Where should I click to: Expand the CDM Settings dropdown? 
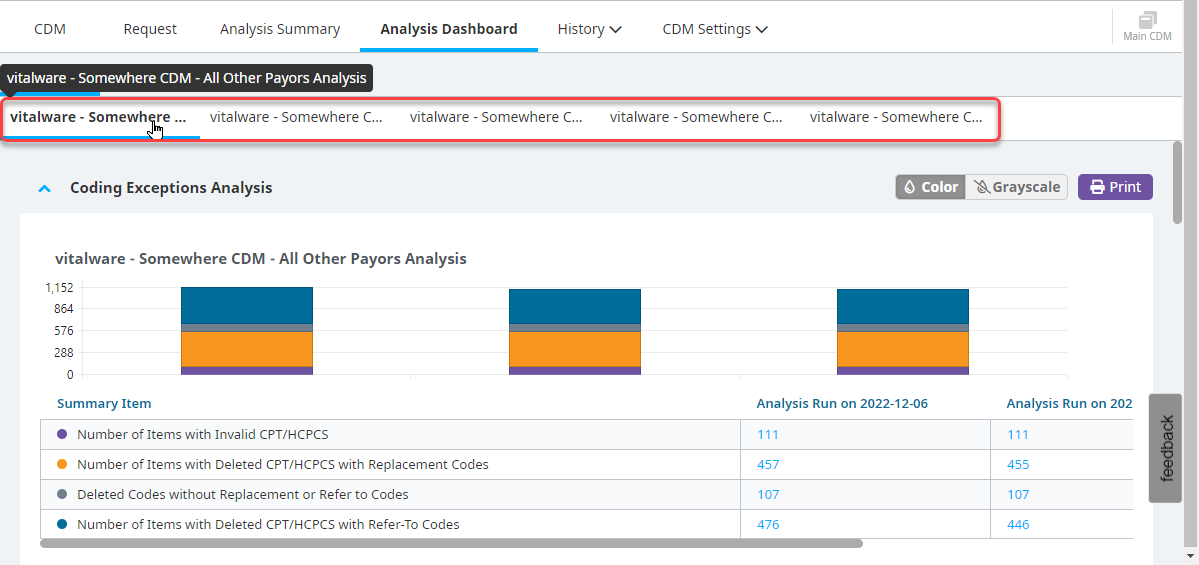714,29
